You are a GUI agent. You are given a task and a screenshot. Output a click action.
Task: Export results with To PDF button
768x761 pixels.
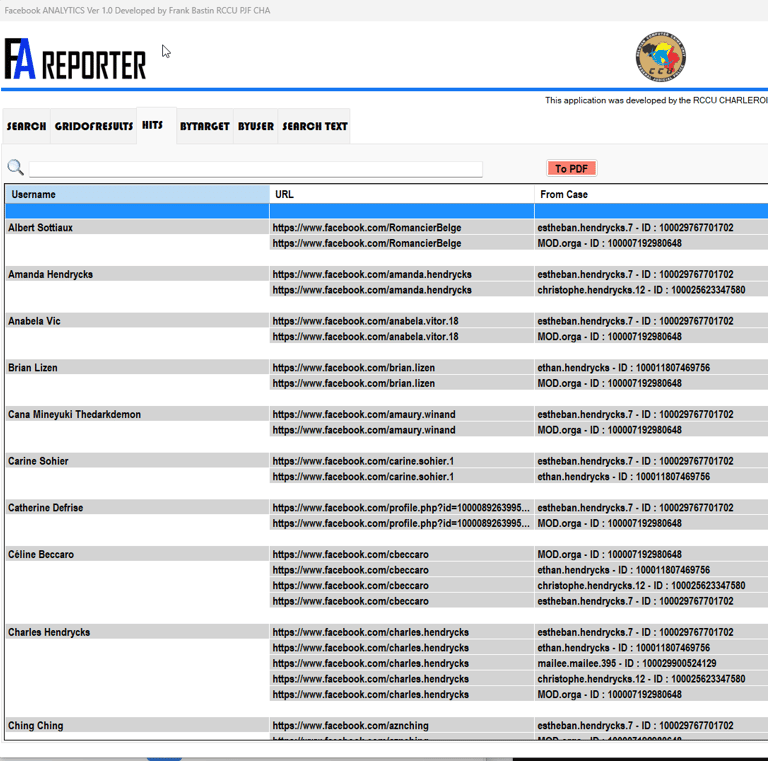point(572,168)
